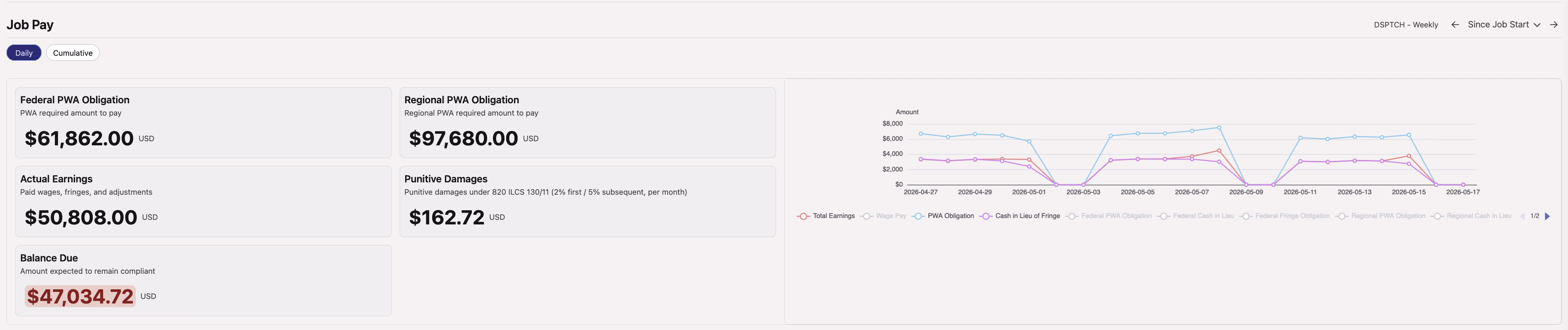The image size is (1568, 330).
Task: Toggle Wage Pay series in legend
Action: (x=883, y=216)
